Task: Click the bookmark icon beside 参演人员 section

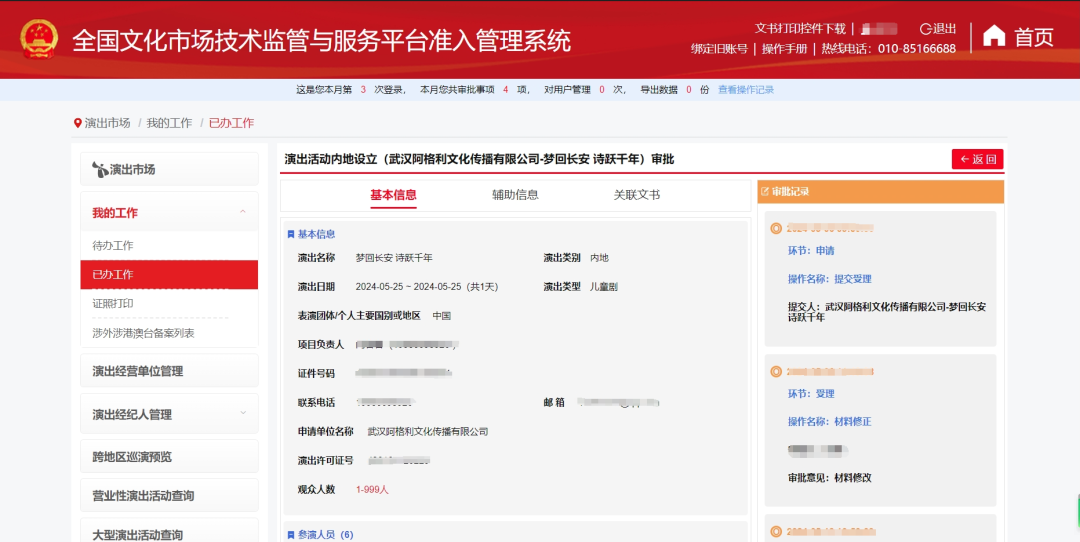Action: [x=291, y=535]
